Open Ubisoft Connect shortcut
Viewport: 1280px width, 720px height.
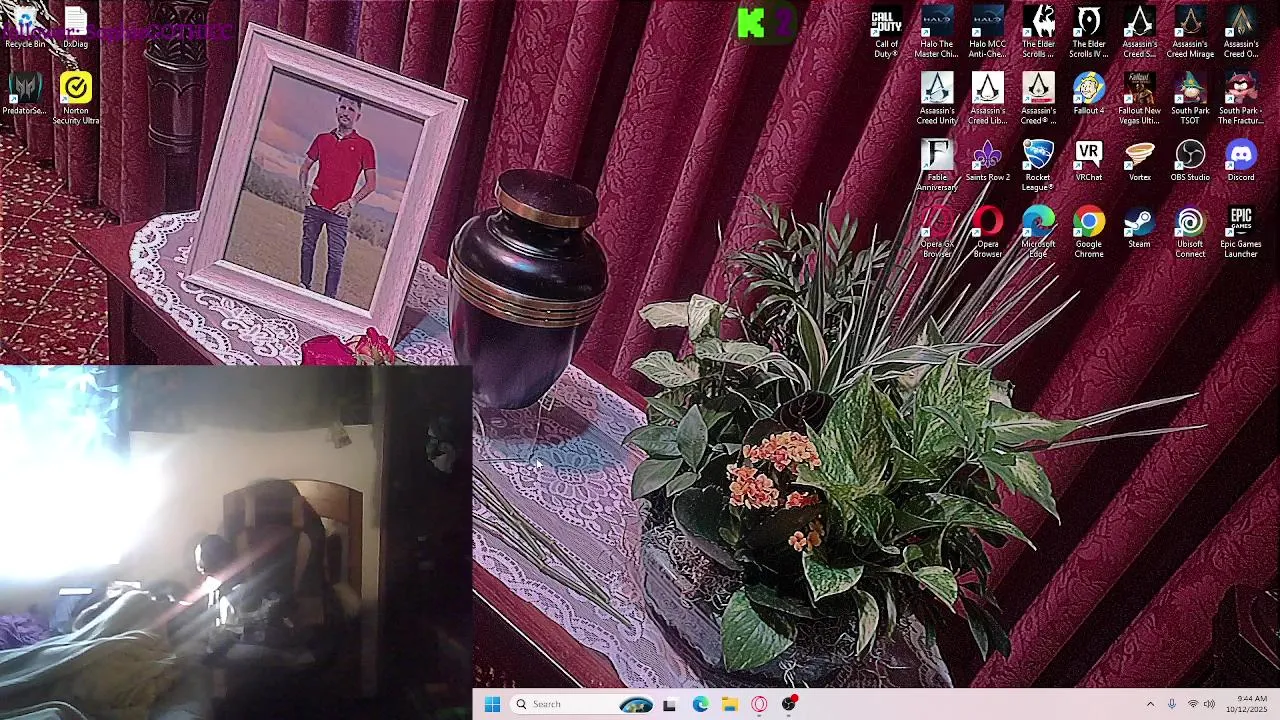pos(1190,233)
